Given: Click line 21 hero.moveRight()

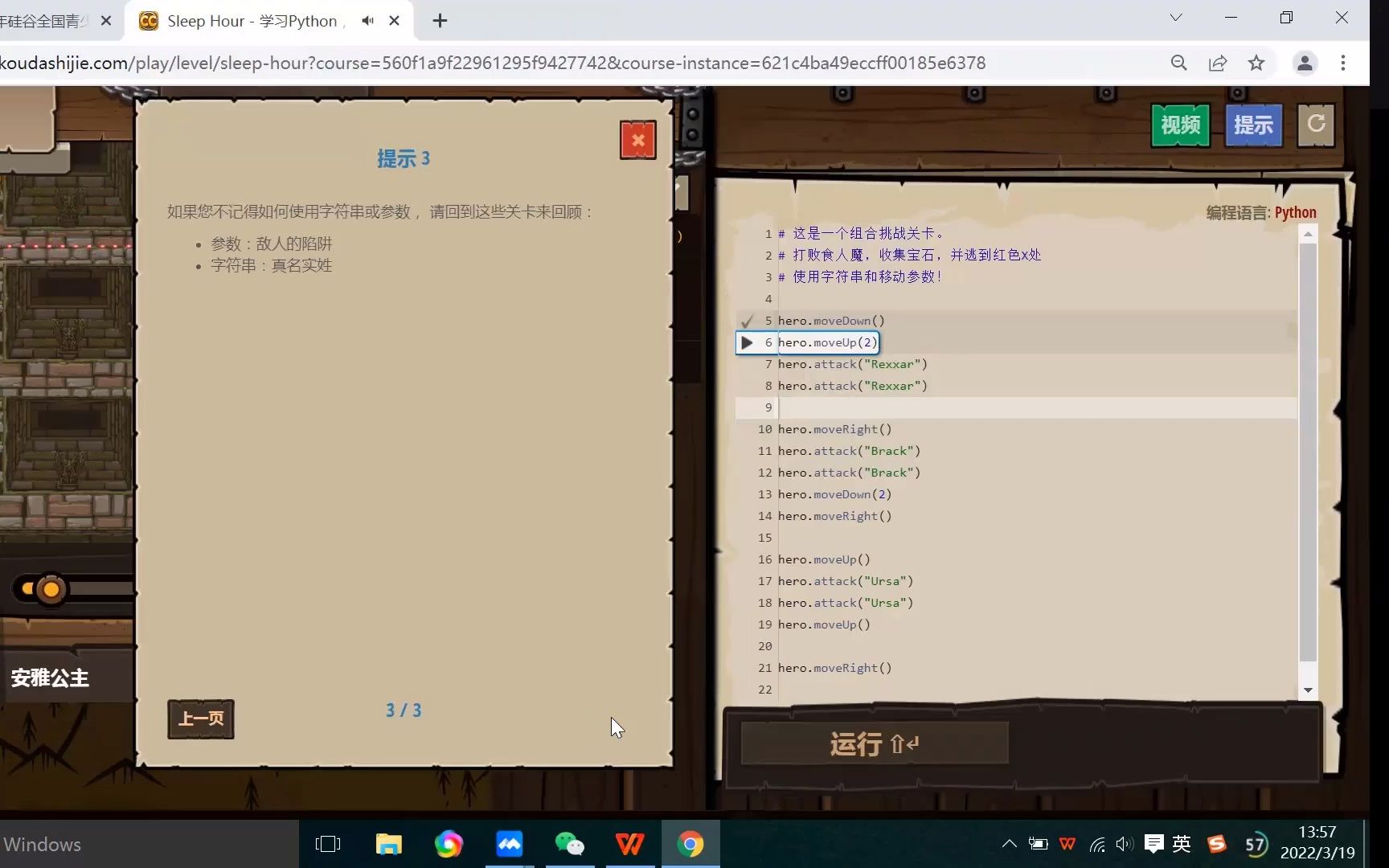Looking at the screenshot, I should (834, 668).
